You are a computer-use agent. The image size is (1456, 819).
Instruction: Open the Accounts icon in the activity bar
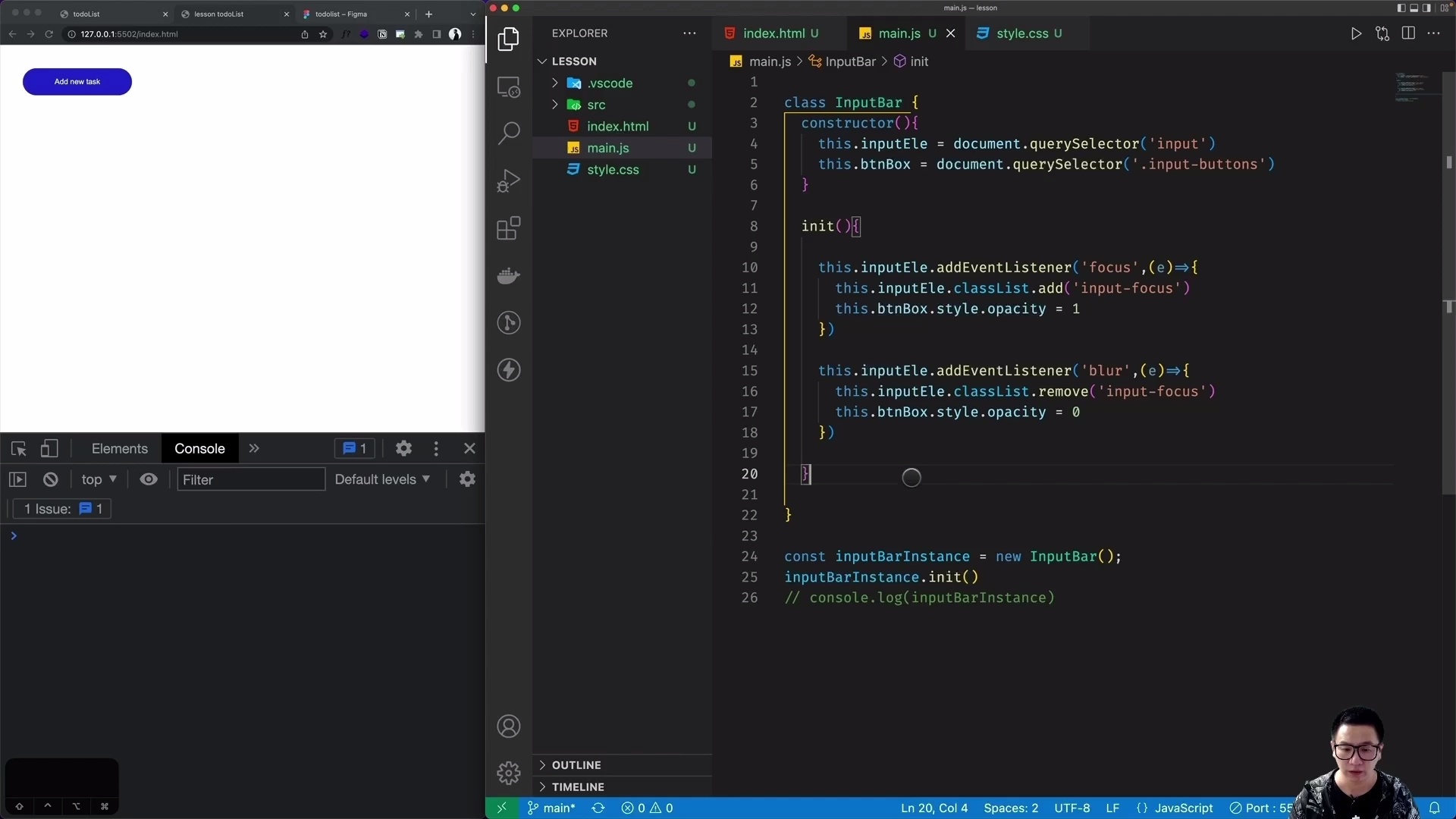pyautogui.click(x=509, y=726)
